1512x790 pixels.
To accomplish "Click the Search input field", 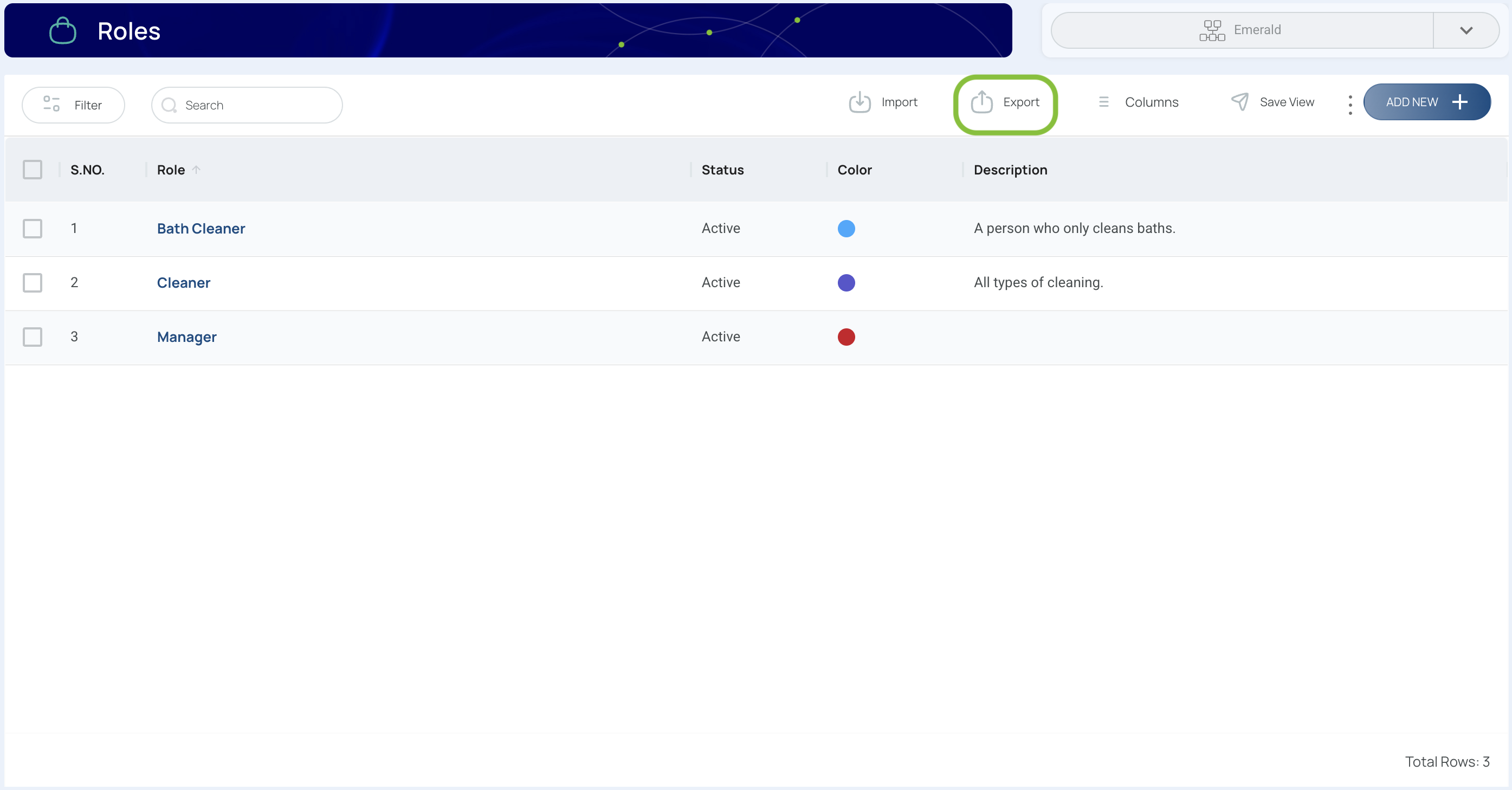I will click(x=247, y=105).
